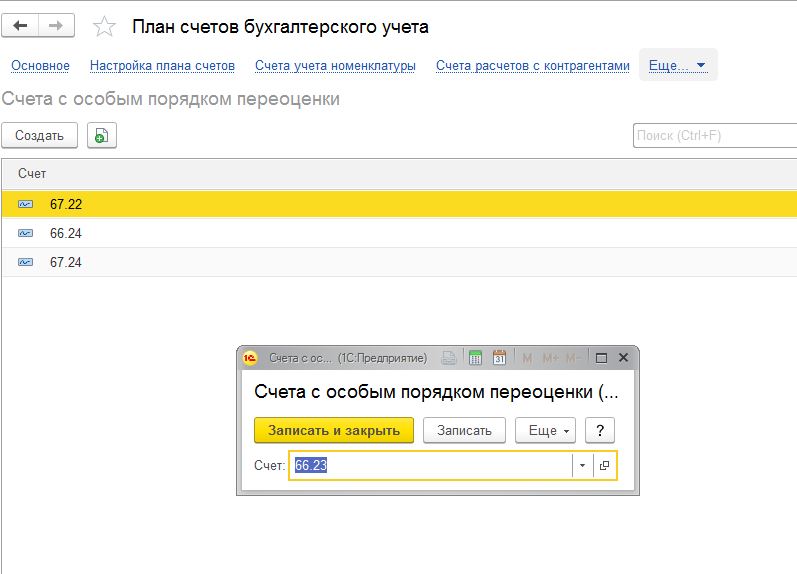This screenshot has height=574, width=797.
Task: Select the 66.24 account row
Action: tap(66, 233)
